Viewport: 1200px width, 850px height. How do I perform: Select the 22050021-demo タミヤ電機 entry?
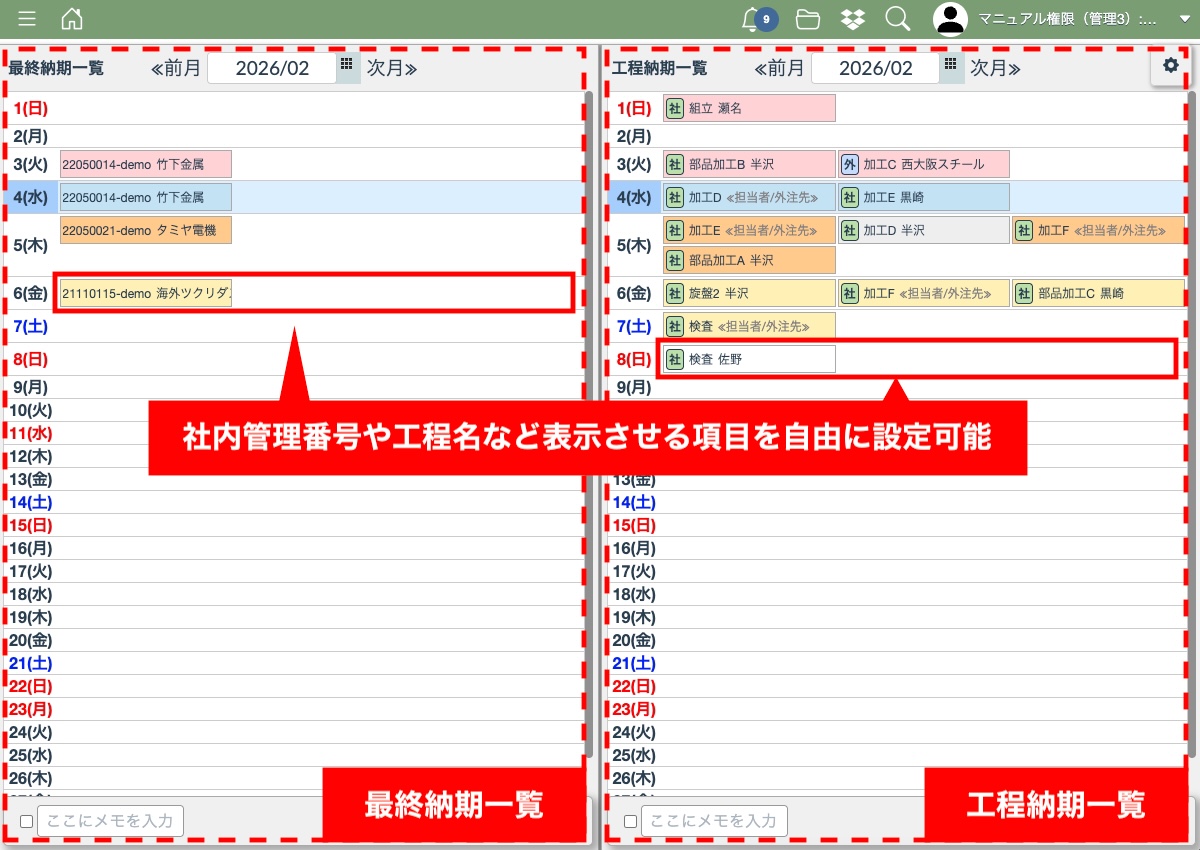pyautogui.click(x=146, y=230)
